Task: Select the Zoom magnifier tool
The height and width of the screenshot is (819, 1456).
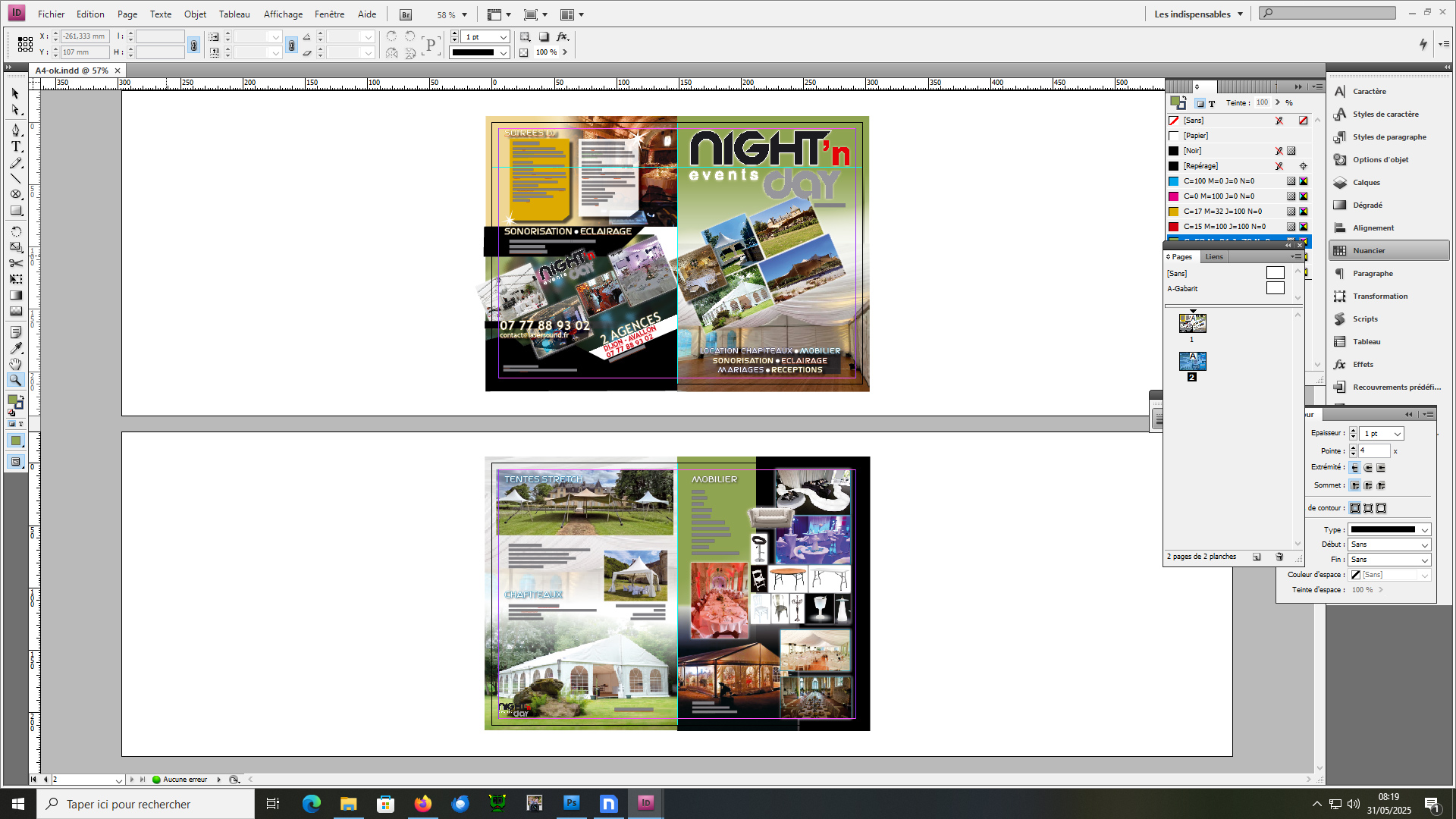Action: [x=15, y=380]
